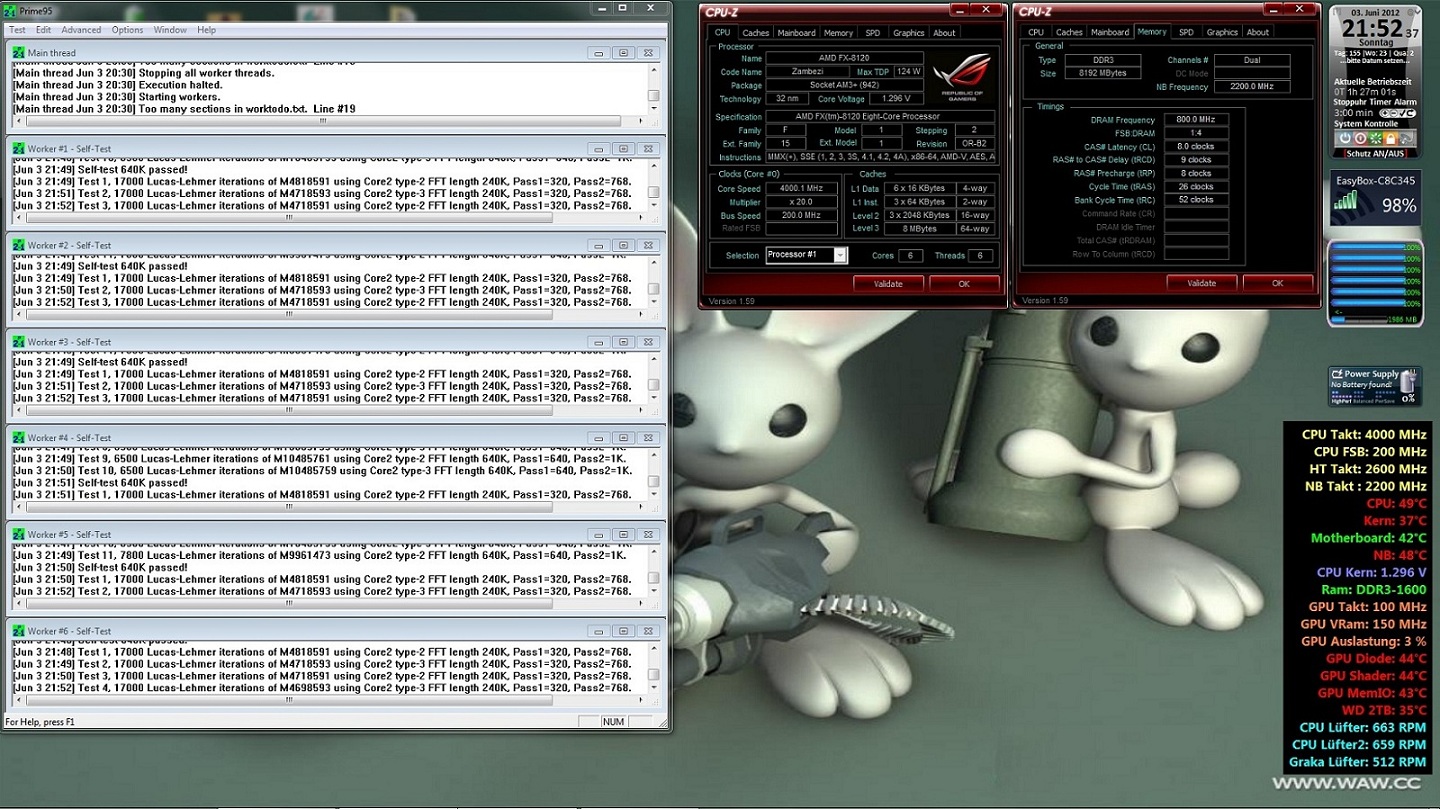This screenshot has width=1440, height=809.
Task: Click the green icon in System Kontrolle
Action: tap(1375, 138)
